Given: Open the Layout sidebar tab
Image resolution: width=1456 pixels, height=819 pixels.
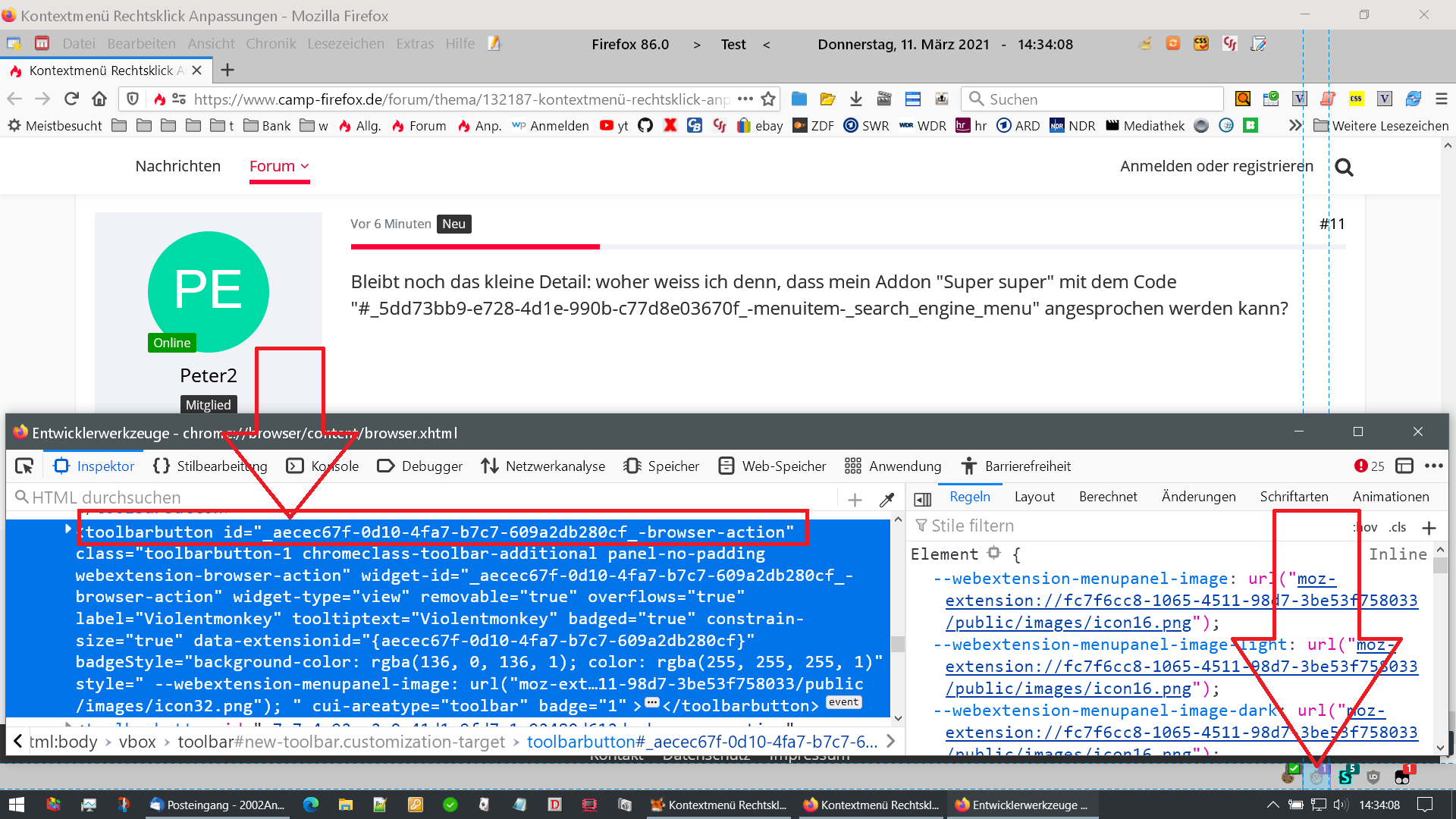Looking at the screenshot, I should [1034, 497].
